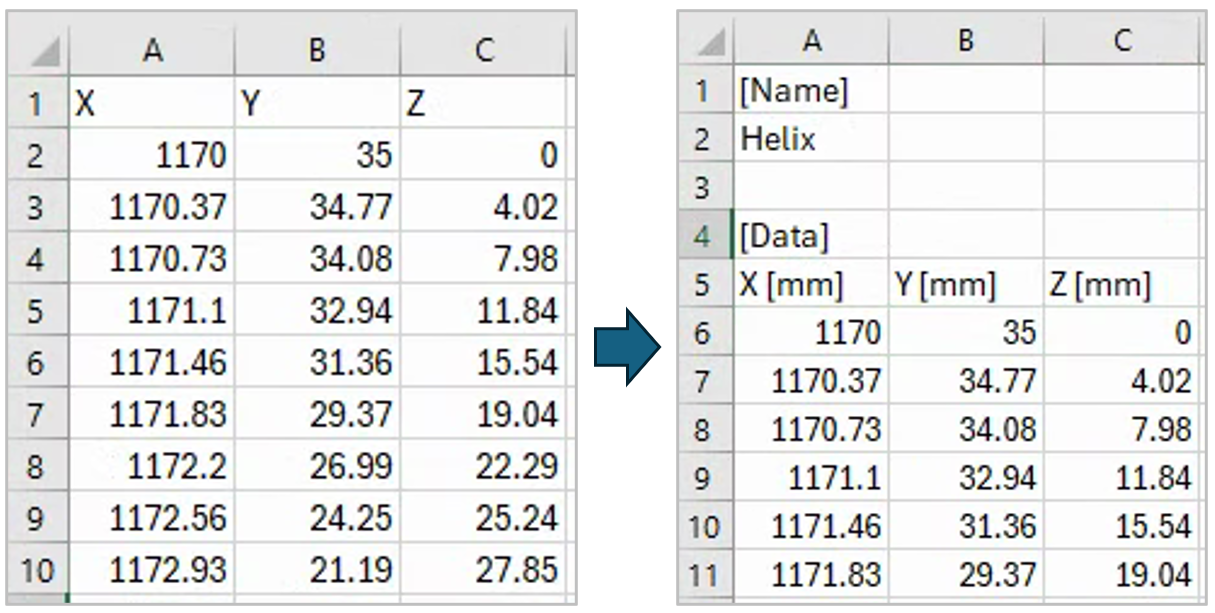
Task: Click the Z [mm] header cell
Action: click(1121, 285)
